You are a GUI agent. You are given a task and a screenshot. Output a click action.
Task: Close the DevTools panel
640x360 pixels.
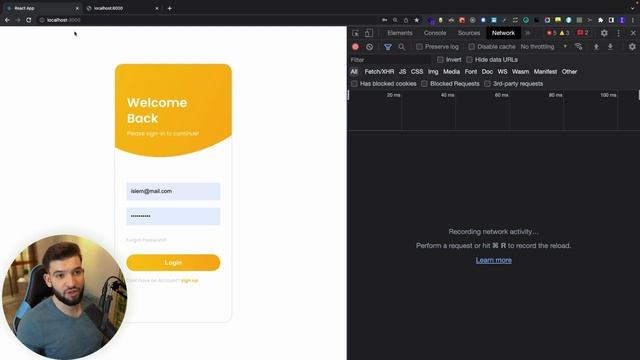tap(633, 33)
